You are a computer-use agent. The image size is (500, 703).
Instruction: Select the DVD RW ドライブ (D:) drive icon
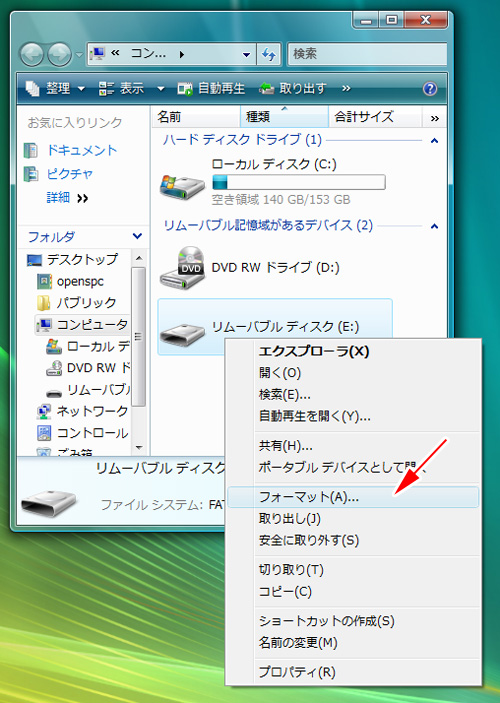[182, 268]
